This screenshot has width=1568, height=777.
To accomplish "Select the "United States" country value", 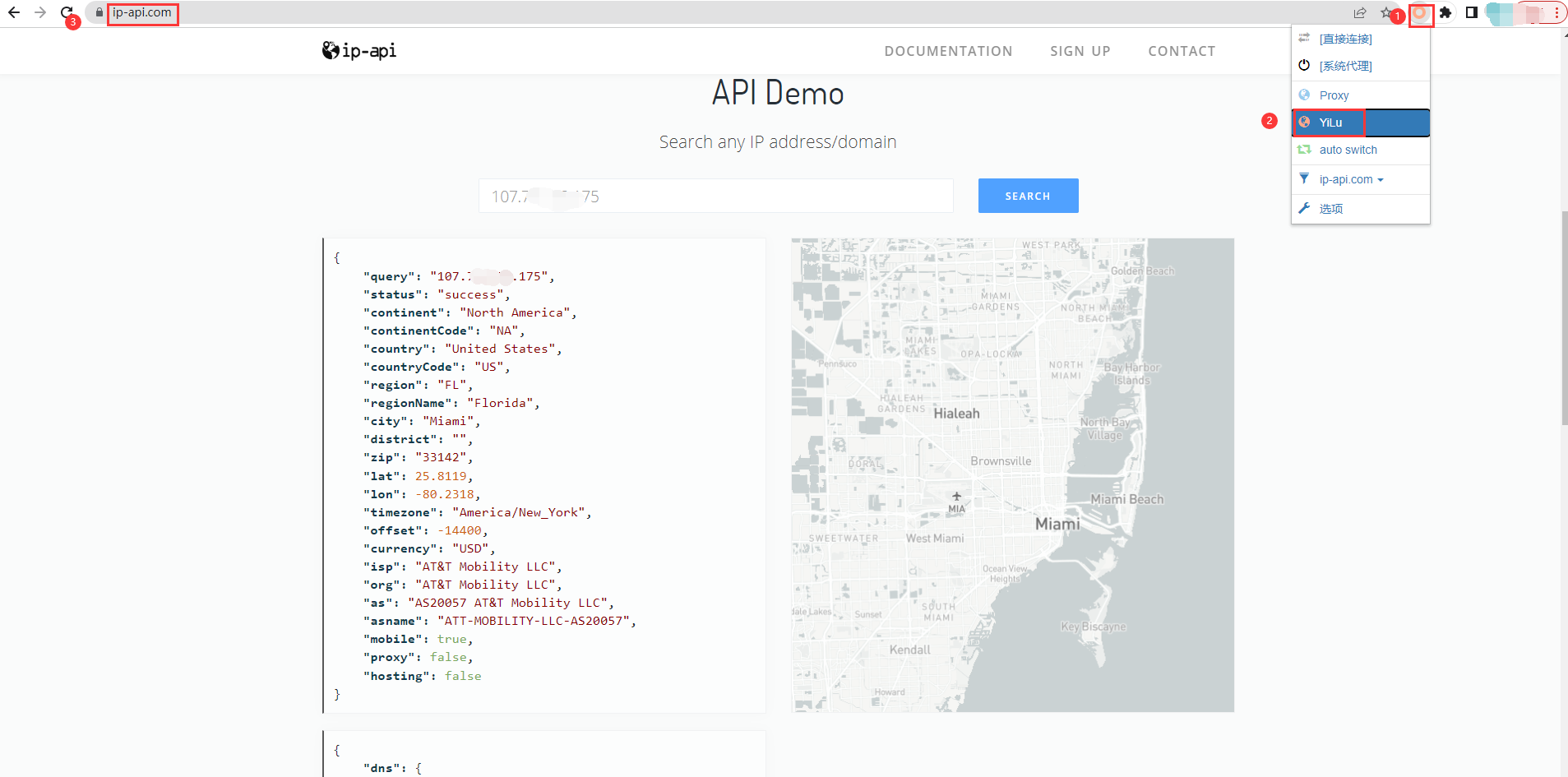I will point(503,349).
